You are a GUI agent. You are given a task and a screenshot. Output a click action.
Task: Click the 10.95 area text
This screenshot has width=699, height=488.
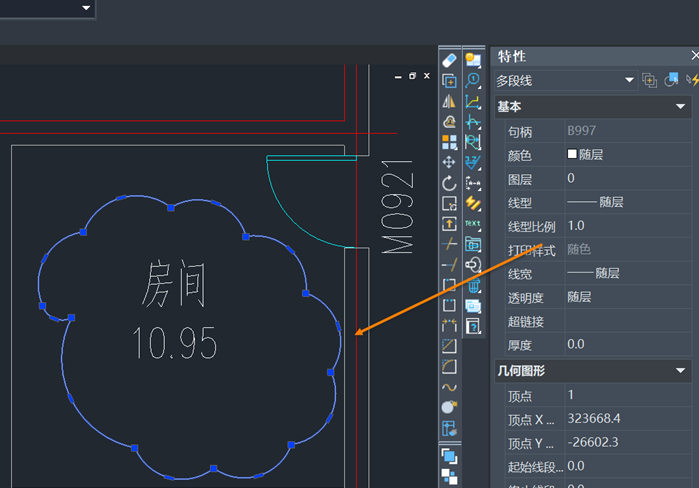(174, 343)
